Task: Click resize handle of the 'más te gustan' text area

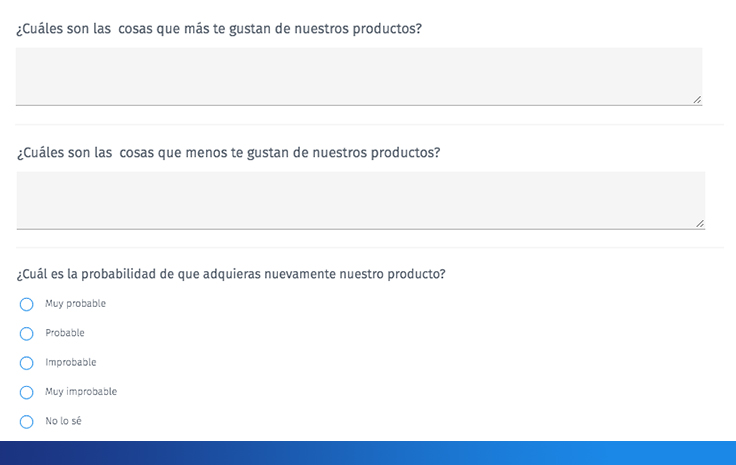Action: coord(697,99)
